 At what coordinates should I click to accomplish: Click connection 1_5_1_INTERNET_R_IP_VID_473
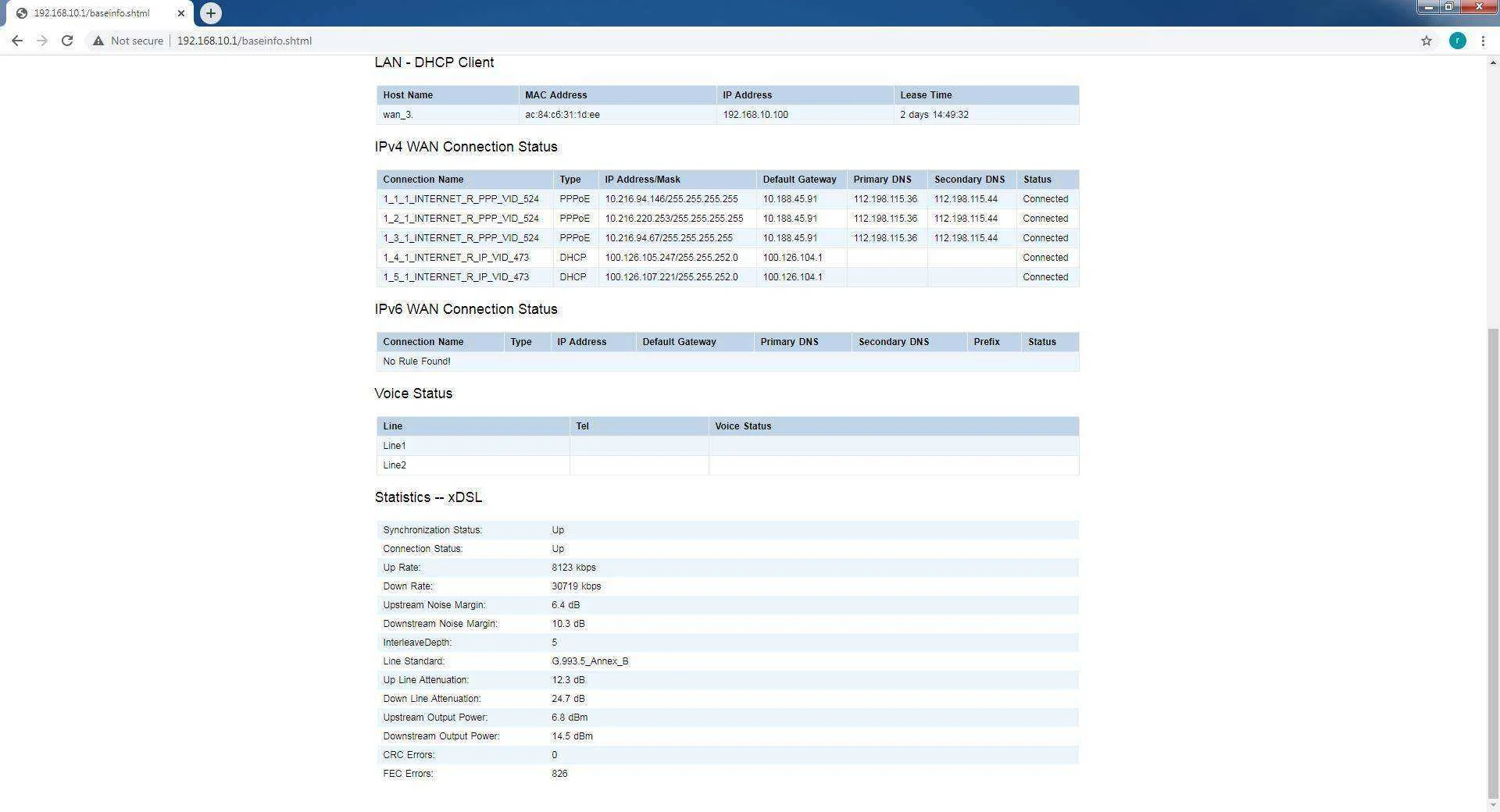coord(455,277)
